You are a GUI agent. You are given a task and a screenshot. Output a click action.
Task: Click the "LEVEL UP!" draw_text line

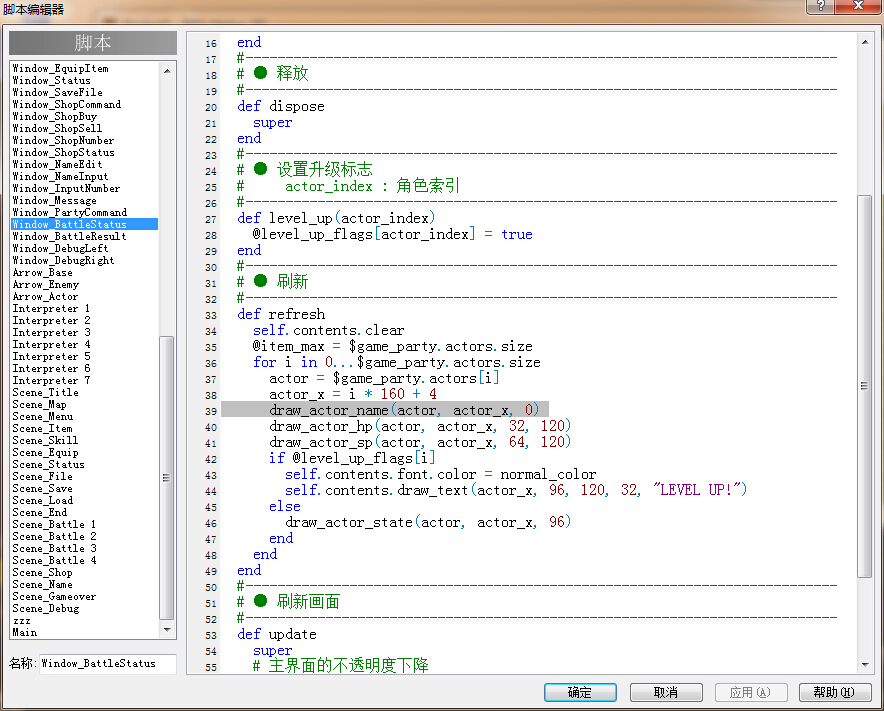pos(516,490)
